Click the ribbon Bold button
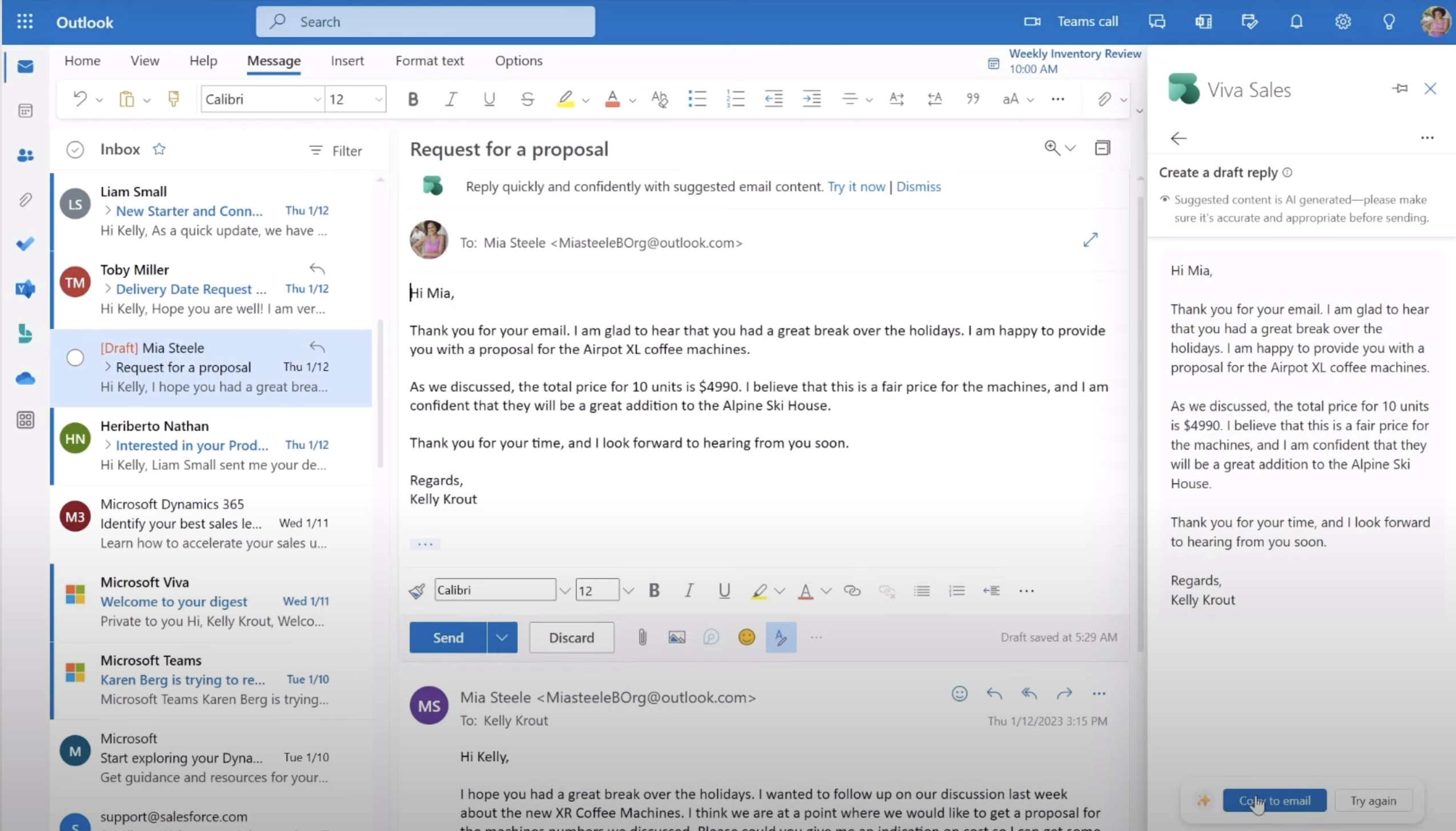 [413, 99]
